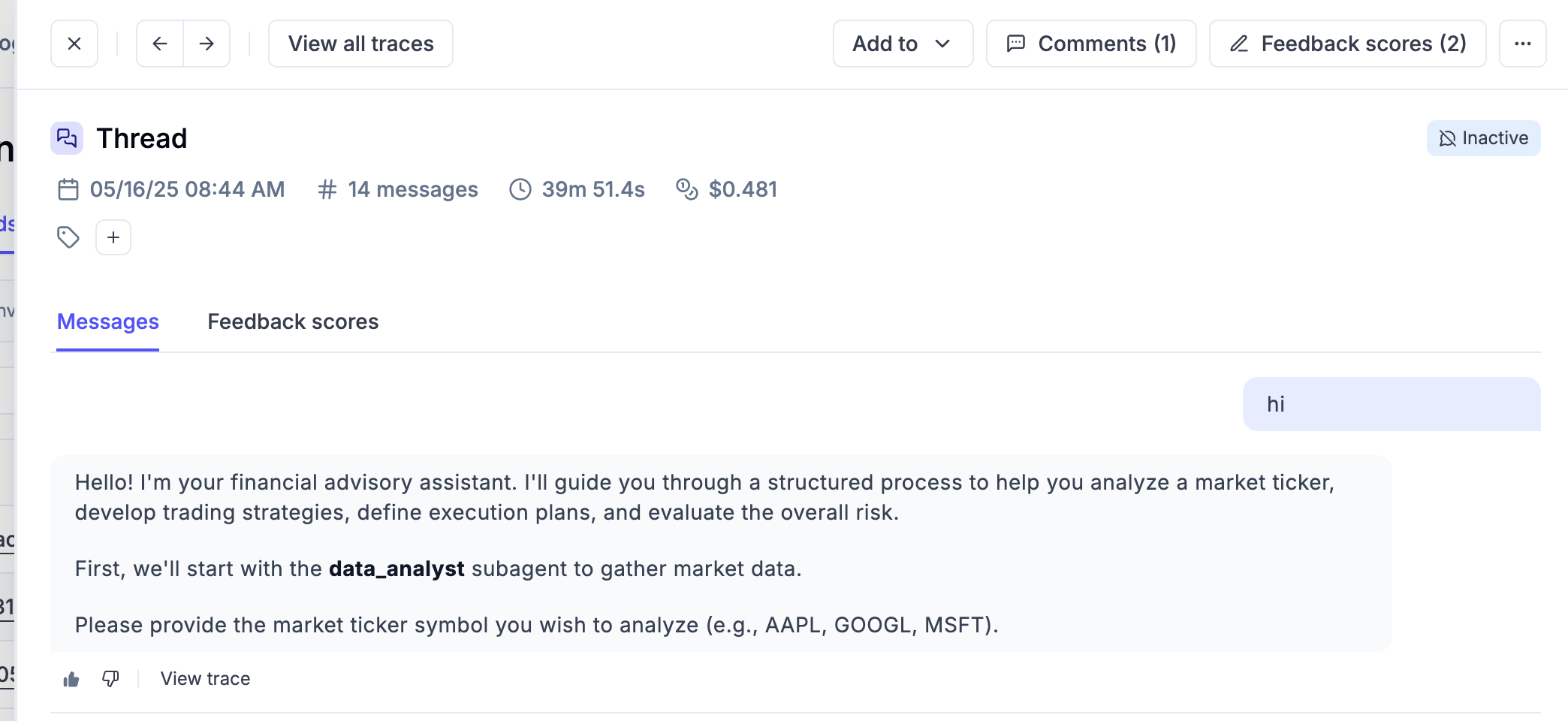Screen dimensions: 1568x721
Task: Click the calendar icon beside the thread date
Action: 68,189
